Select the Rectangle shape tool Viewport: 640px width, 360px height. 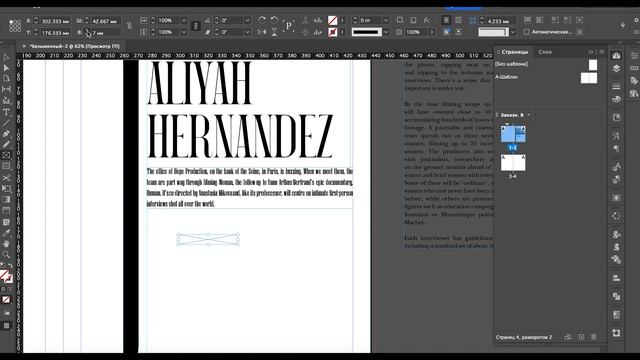6,166
